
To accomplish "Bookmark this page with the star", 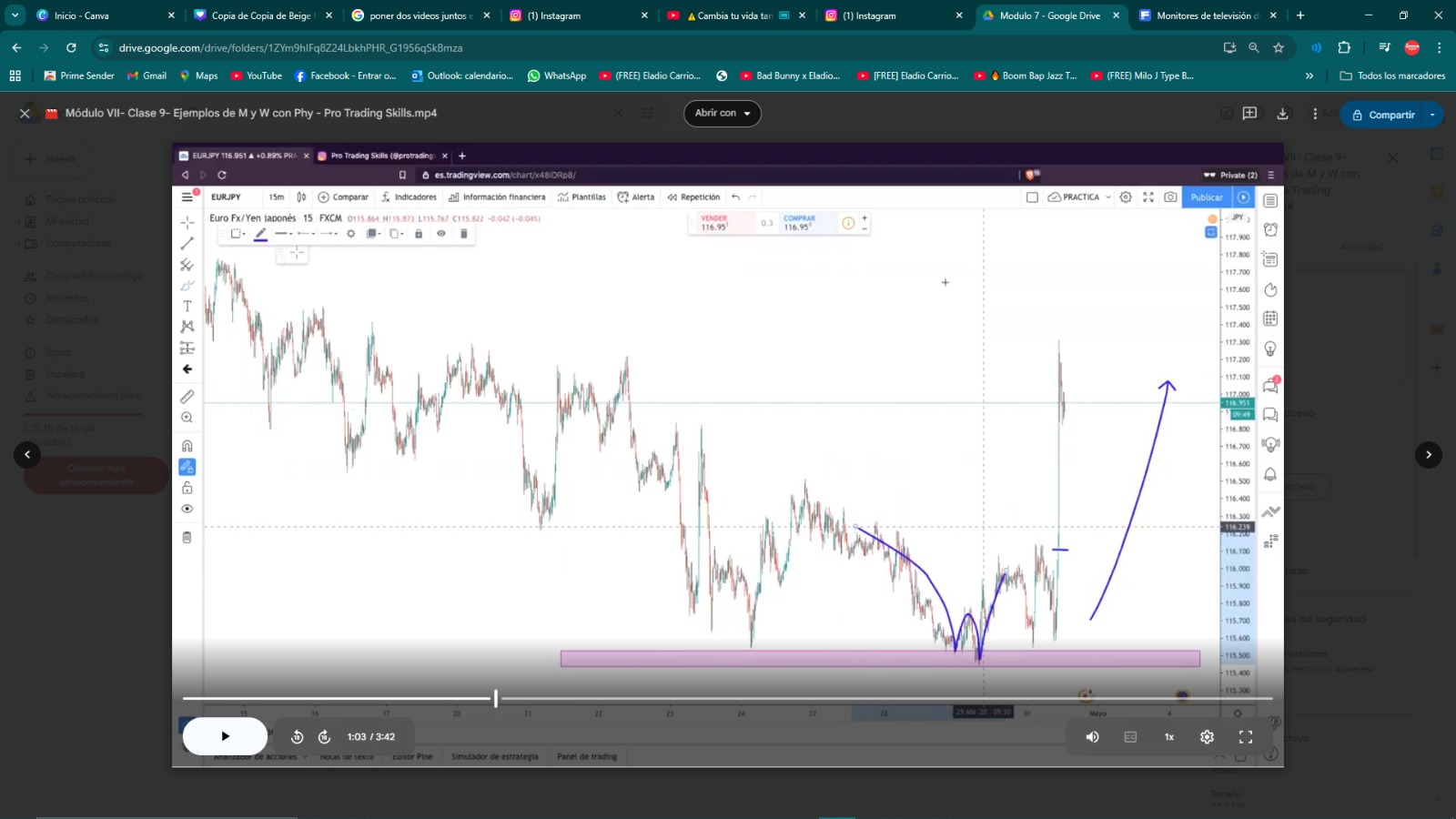I will click(x=1279, y=47).
